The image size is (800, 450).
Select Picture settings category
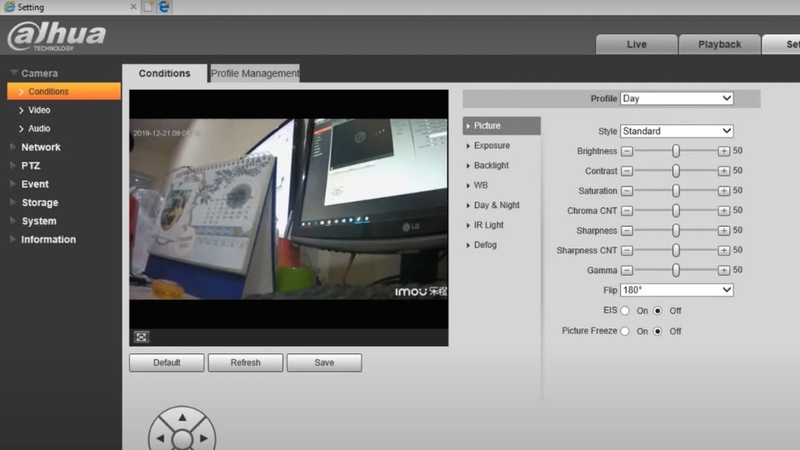click(502, 126)
